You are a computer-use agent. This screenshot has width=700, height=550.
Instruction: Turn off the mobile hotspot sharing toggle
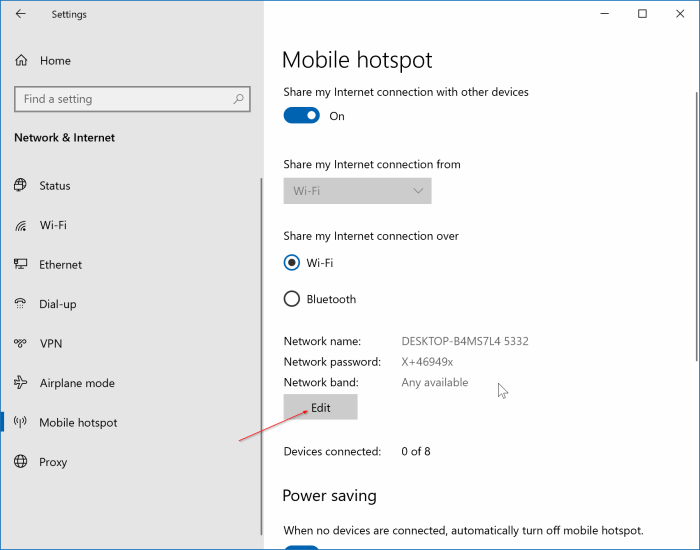pyautogui.click(x=302, y=116)
